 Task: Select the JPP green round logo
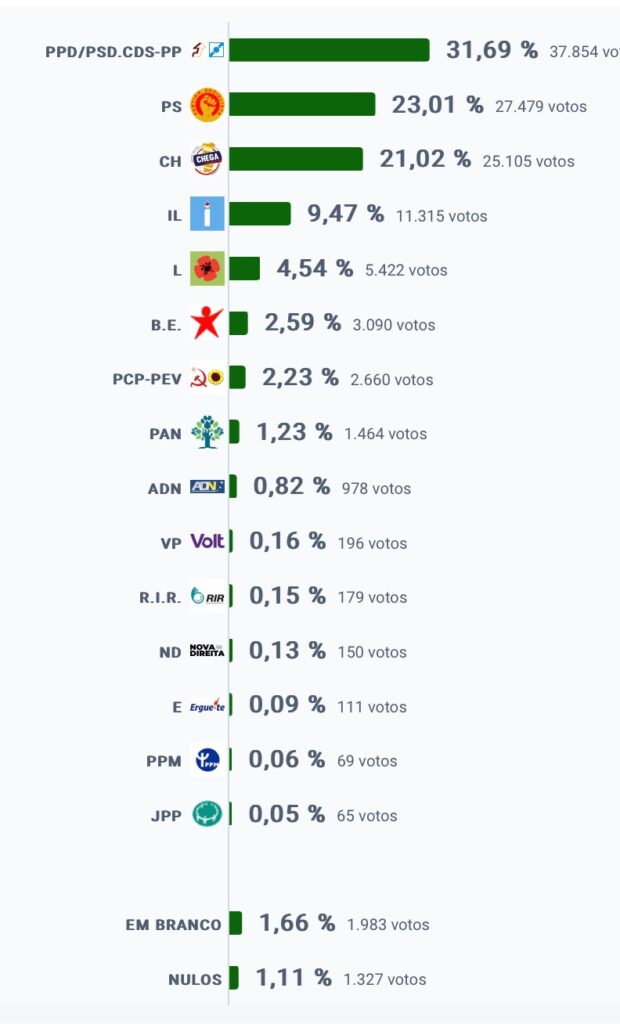pyautogui.click(x=207, y=814)
